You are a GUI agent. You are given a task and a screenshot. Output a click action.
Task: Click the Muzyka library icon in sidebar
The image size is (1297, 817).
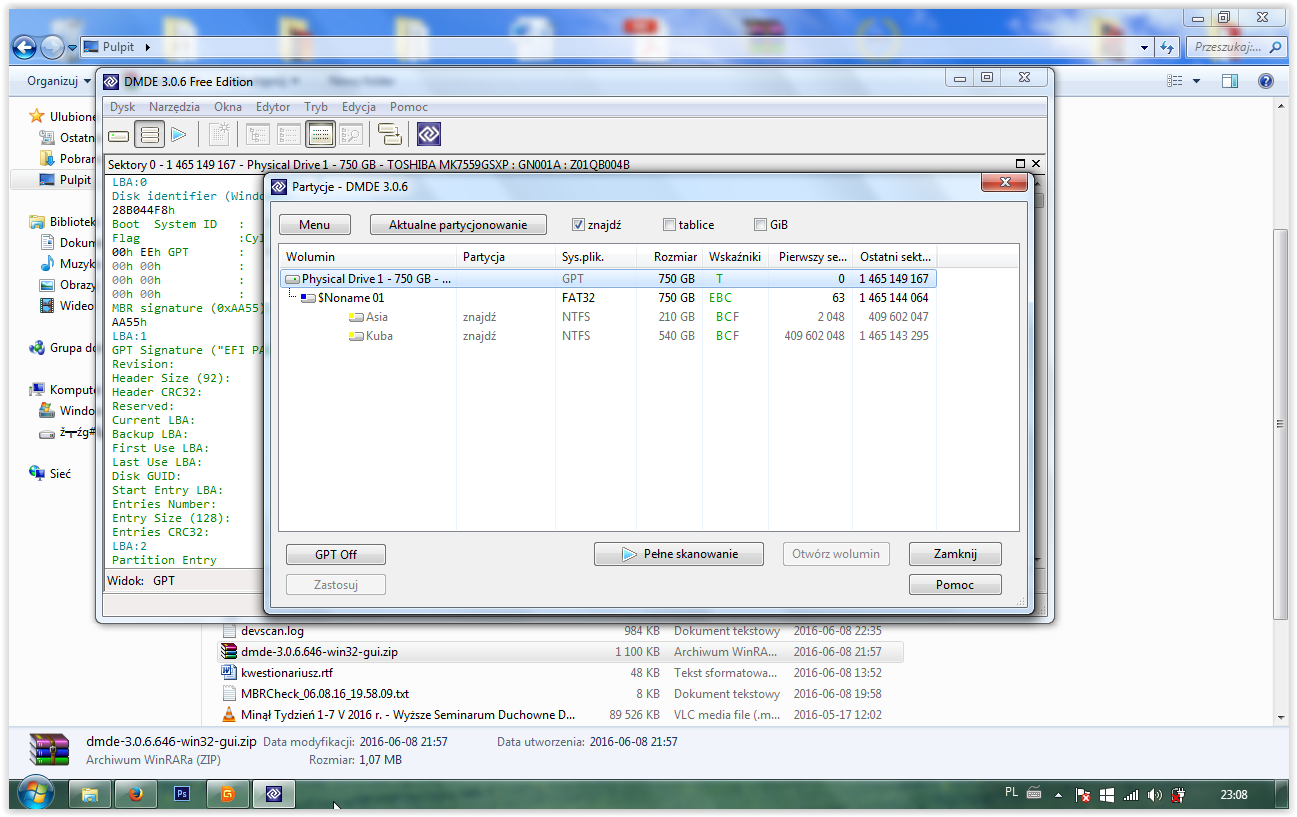click(x=48, y=264)
